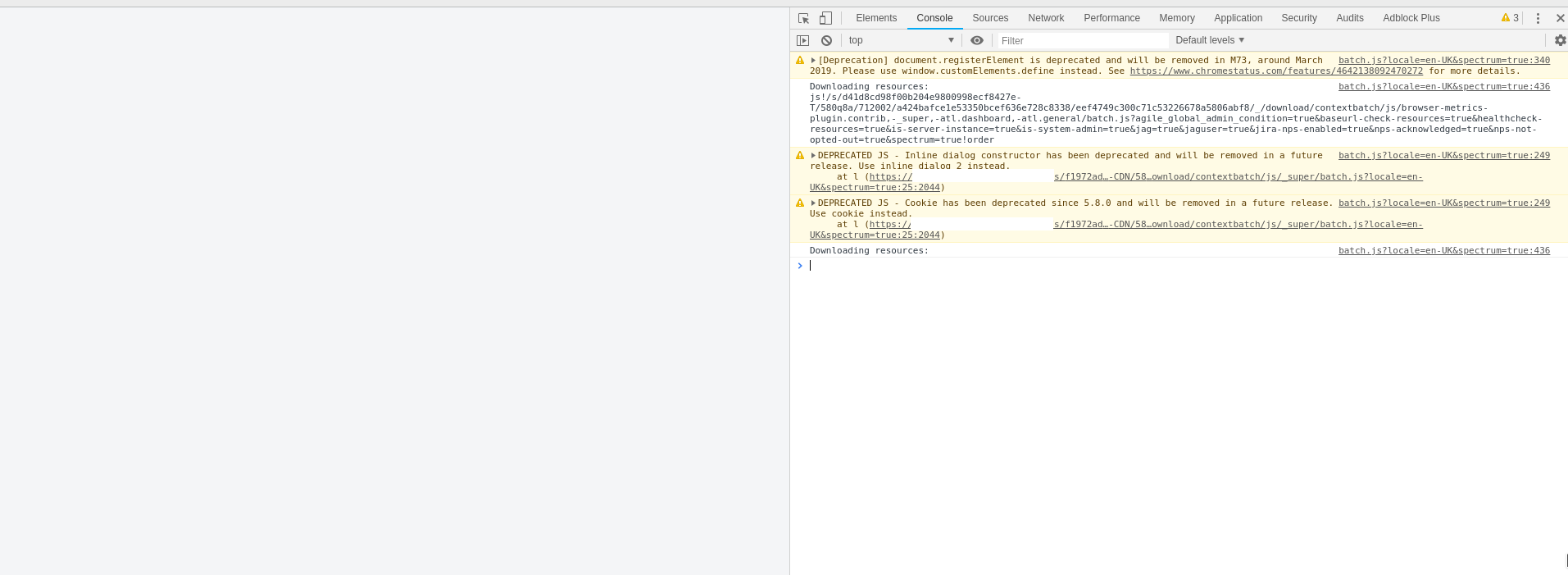The width and height of the screenshot is (1568, 575).
Task: Activate the inspect element picker icon
Action: 803,18
